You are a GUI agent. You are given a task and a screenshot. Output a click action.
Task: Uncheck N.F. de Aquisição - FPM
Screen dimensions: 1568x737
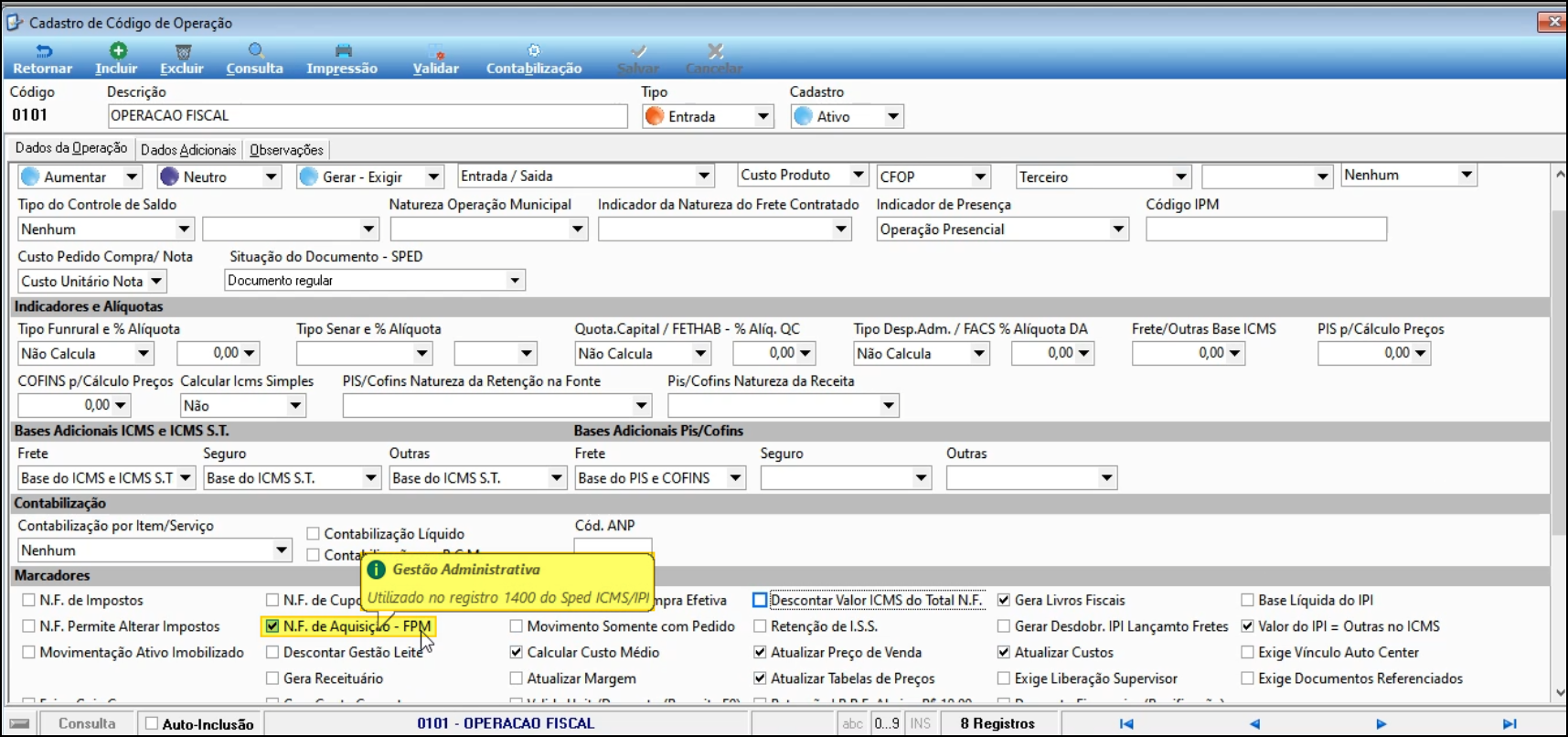click(272, 626)
